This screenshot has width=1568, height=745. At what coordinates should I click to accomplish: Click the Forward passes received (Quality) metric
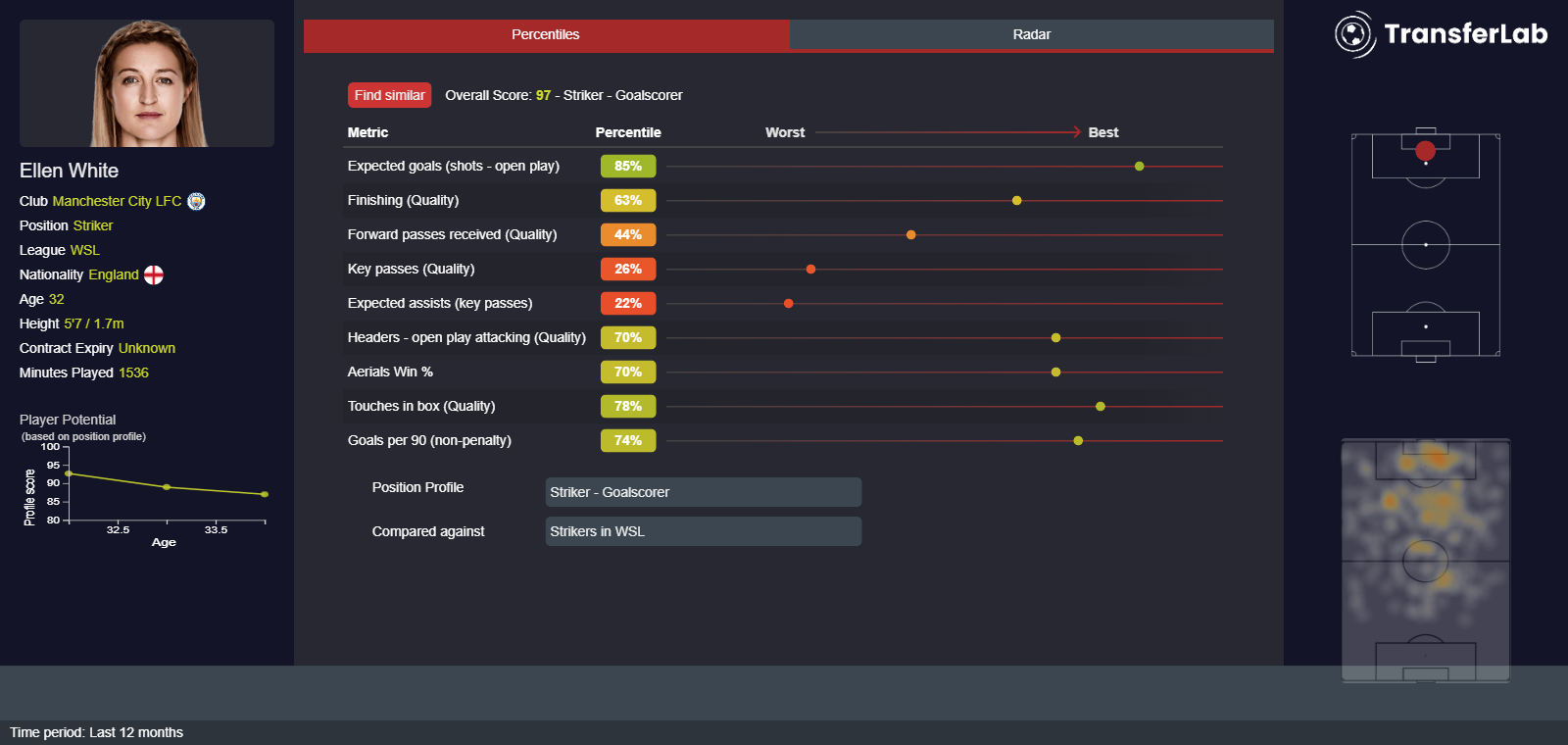click(x=452, y=235)
